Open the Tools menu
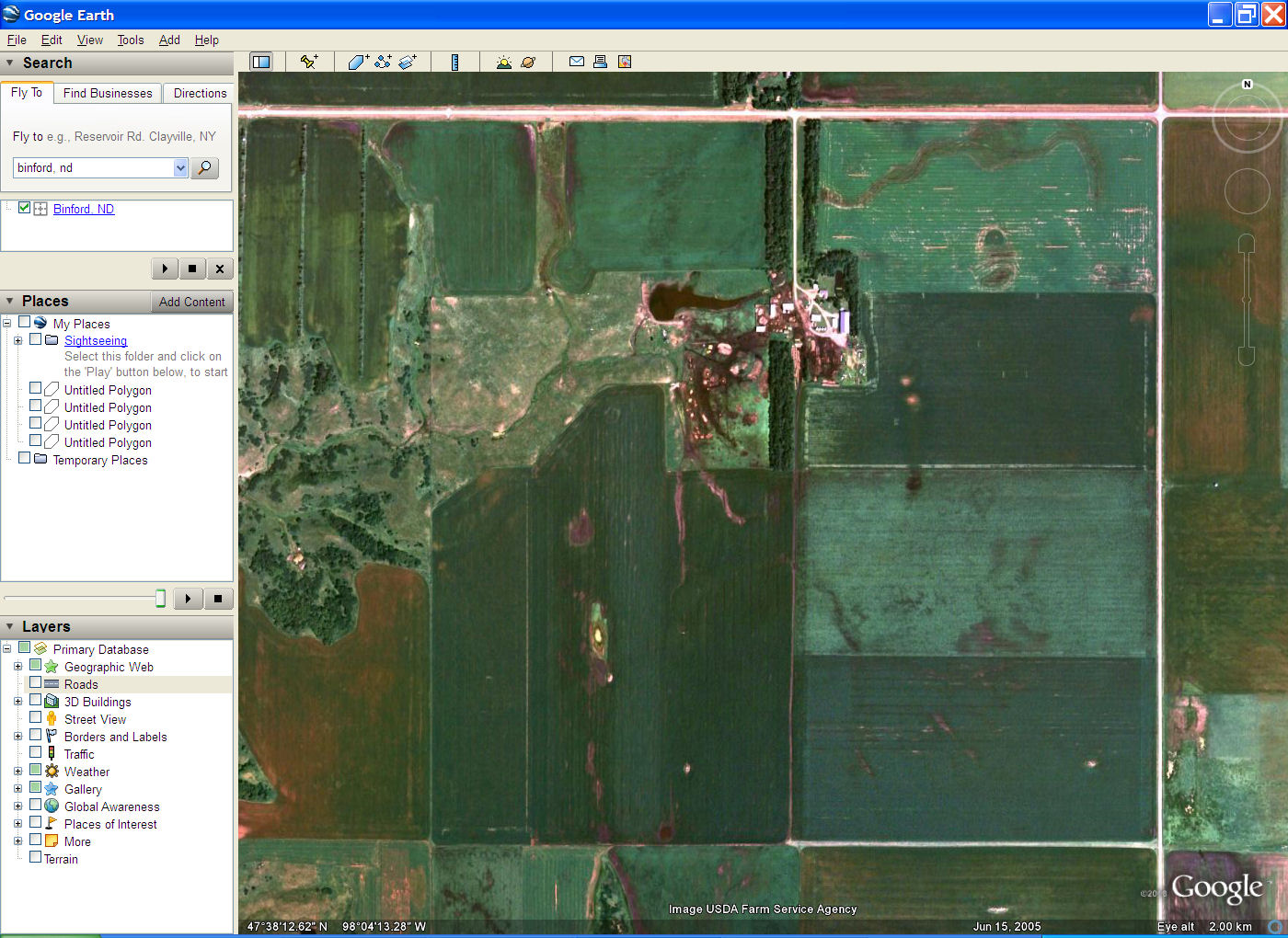Image resolution: width=1288 pixels, height=938 pixels. pyautogui.click(x=131, y=40)
